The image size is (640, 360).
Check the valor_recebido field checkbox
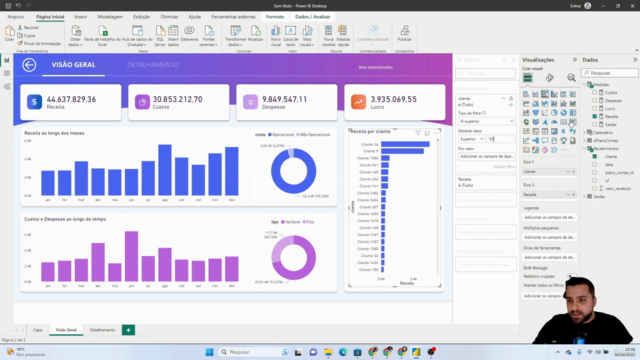[595, 188]
